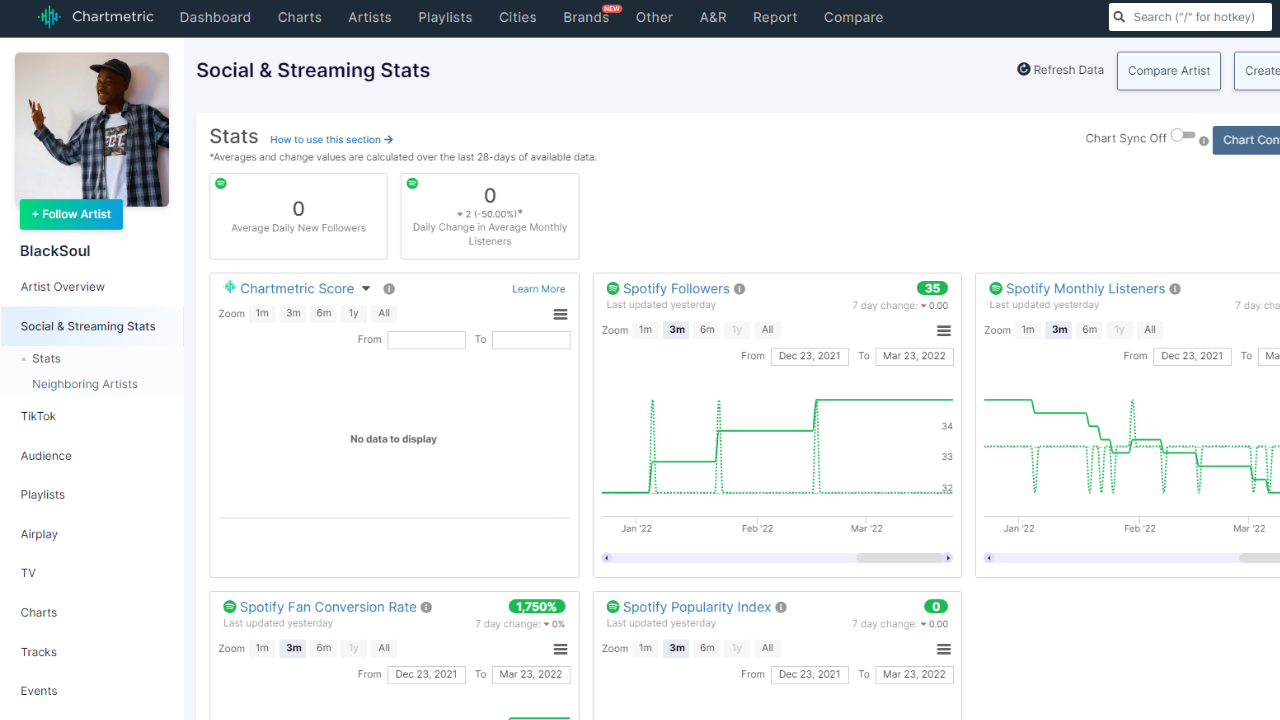
Task: Click info icon beside Spotify Popularity Index
Action: 781,607
